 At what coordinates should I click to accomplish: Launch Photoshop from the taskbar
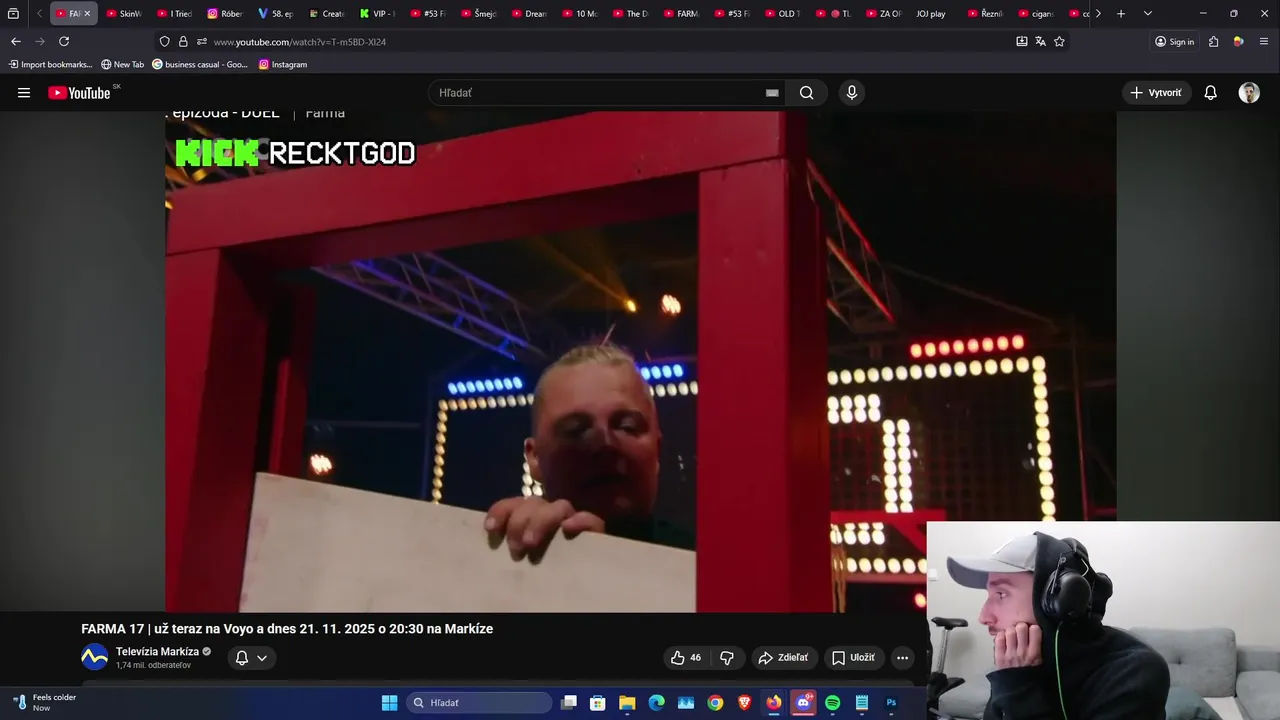click(891, 703)
